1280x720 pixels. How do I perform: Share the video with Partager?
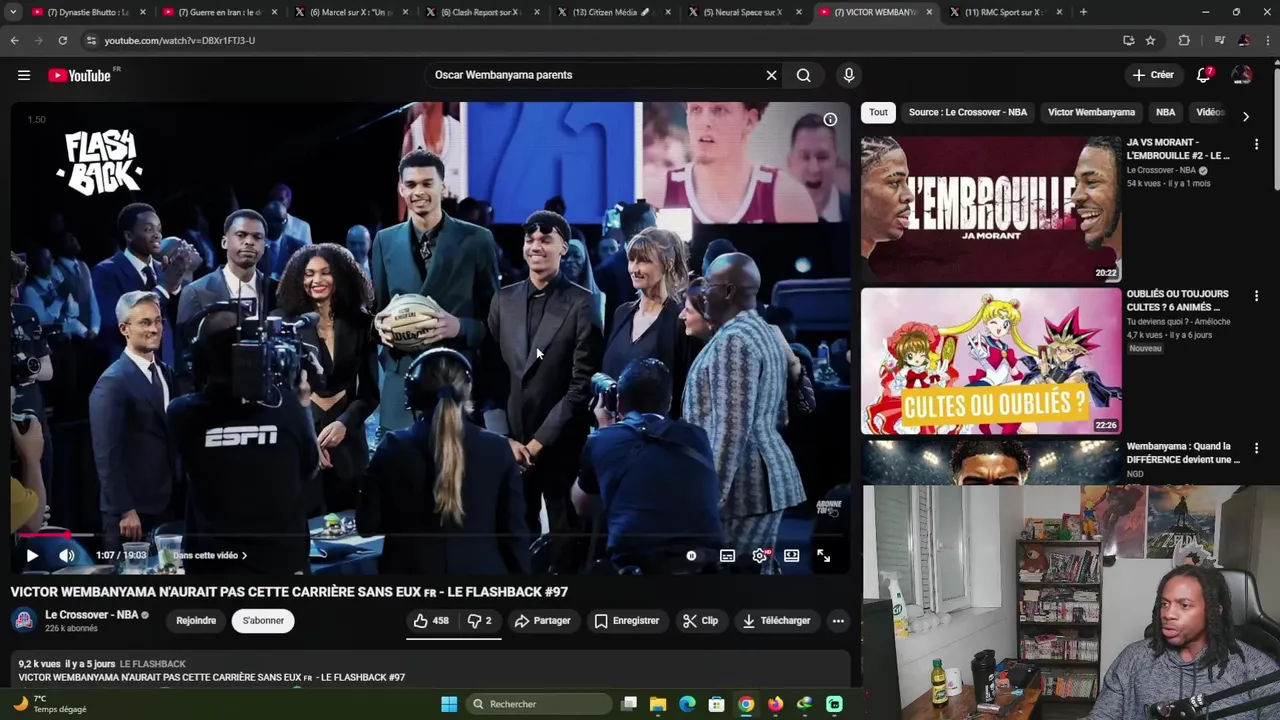pyautogui.click(x=542, y=621)
